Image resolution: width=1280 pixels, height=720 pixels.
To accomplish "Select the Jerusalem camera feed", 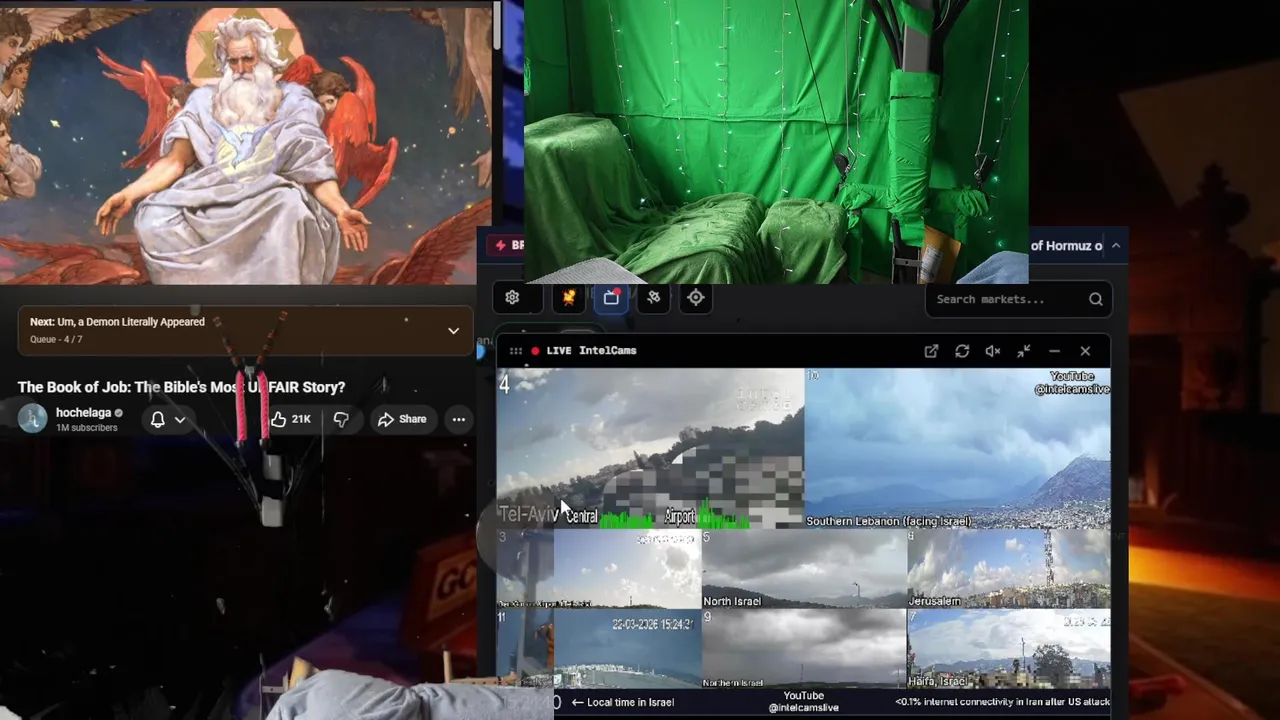I will click(1008, 568).
